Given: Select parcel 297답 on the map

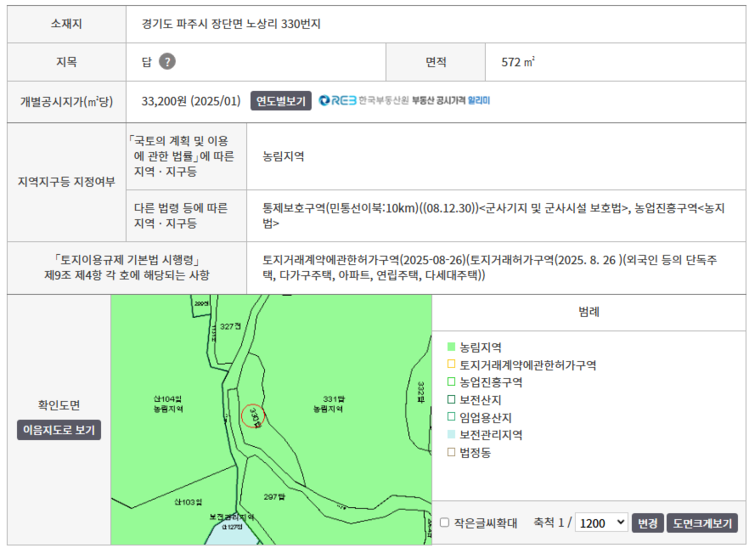Looking at the screenshot, I should [x=274, y=497].
